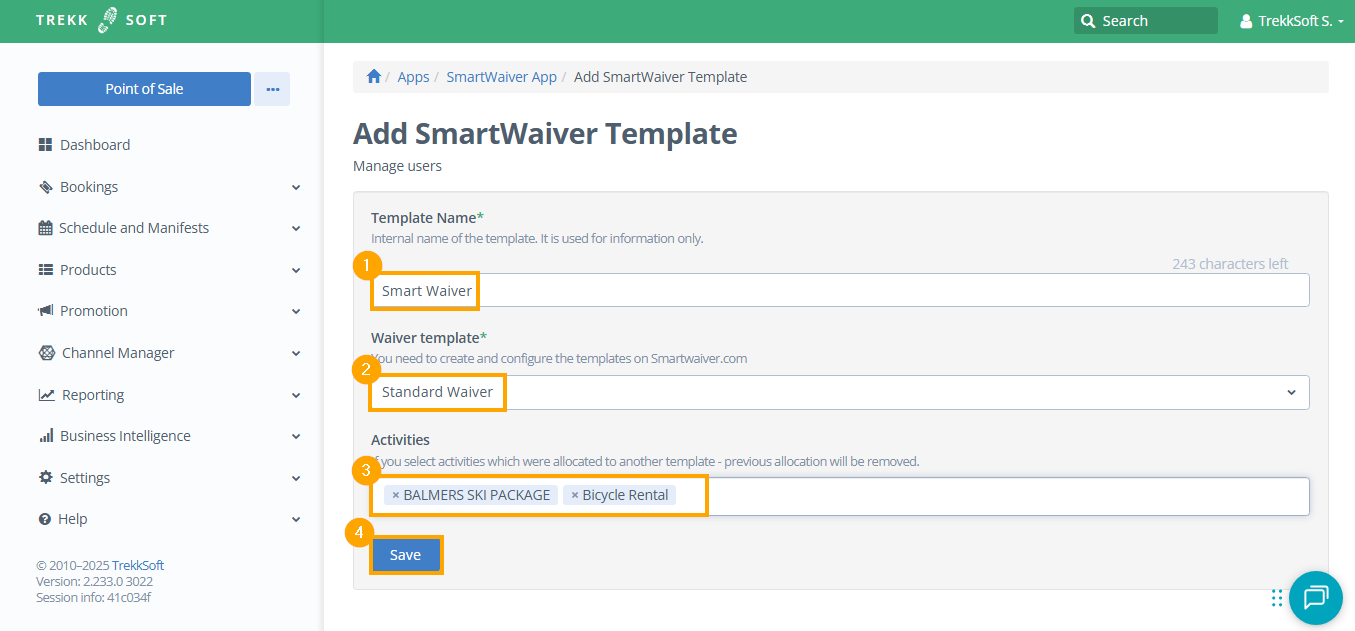Click into the Template Name field
The height and width of the screenshot is (631, 1355).
[838, 291]
